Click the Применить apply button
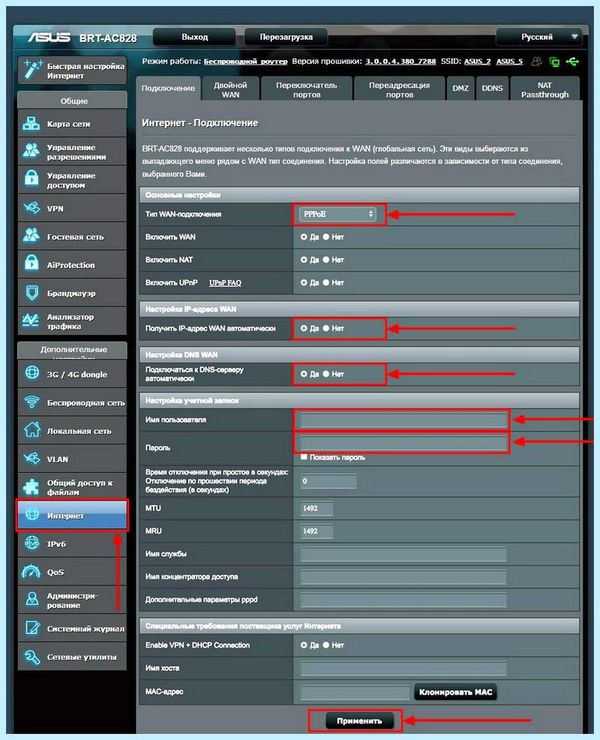The image size is (600, 740). (359, 721)
